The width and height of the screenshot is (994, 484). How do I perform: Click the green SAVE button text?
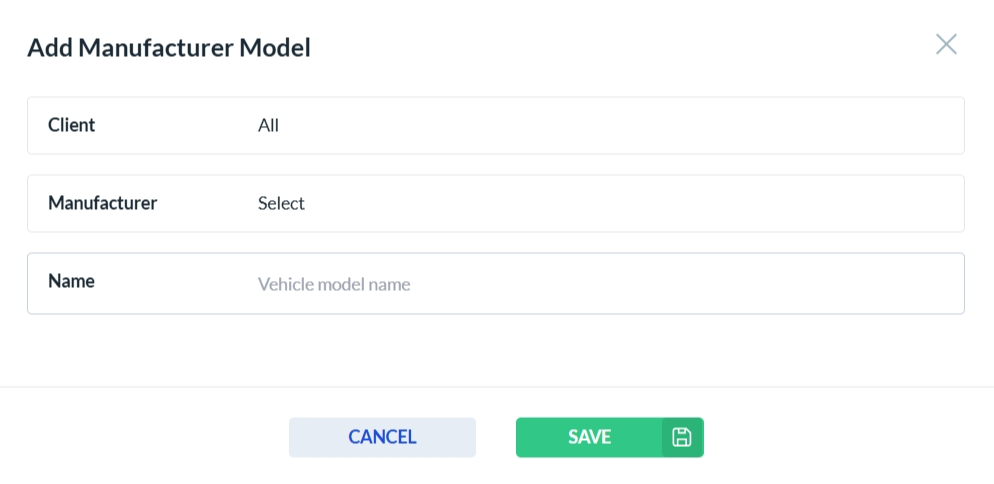pyautogui.click(x=589, y=437)
